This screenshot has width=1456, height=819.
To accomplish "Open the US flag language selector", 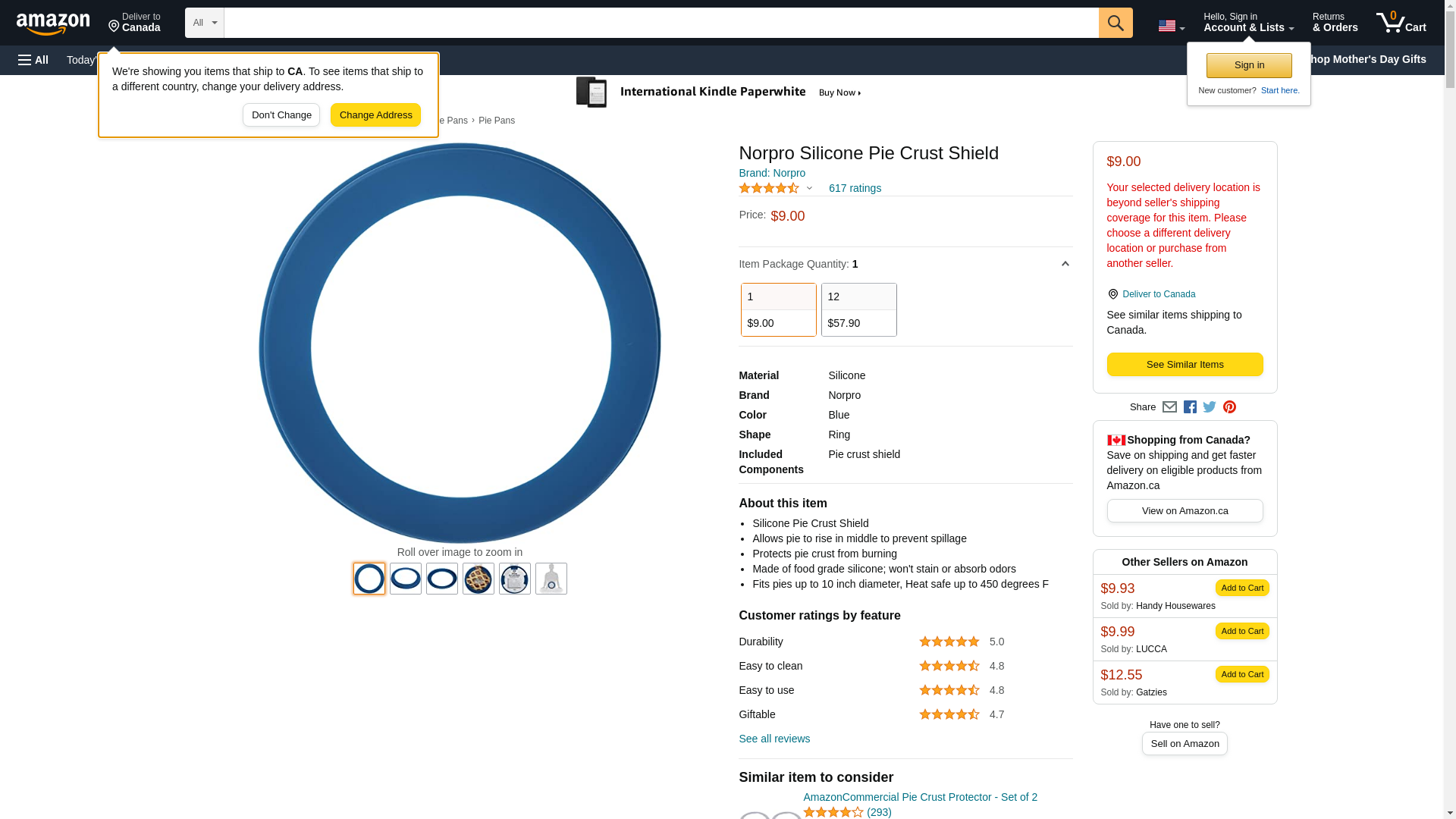I will point(1171,26).
